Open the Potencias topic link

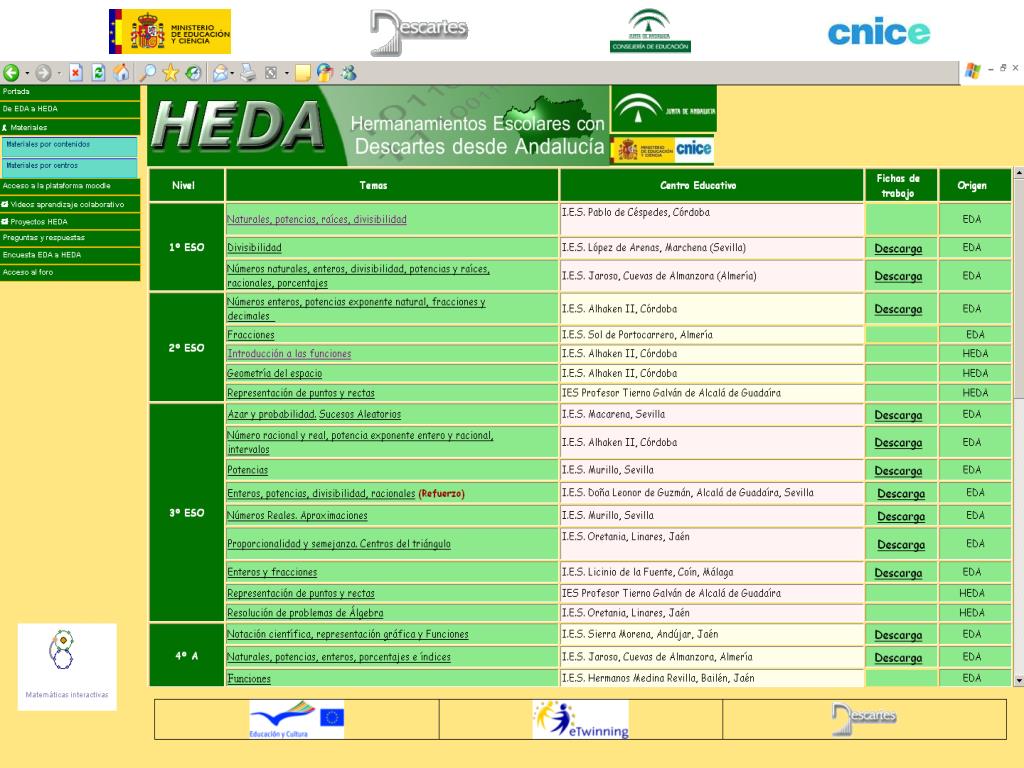[248, 470]
